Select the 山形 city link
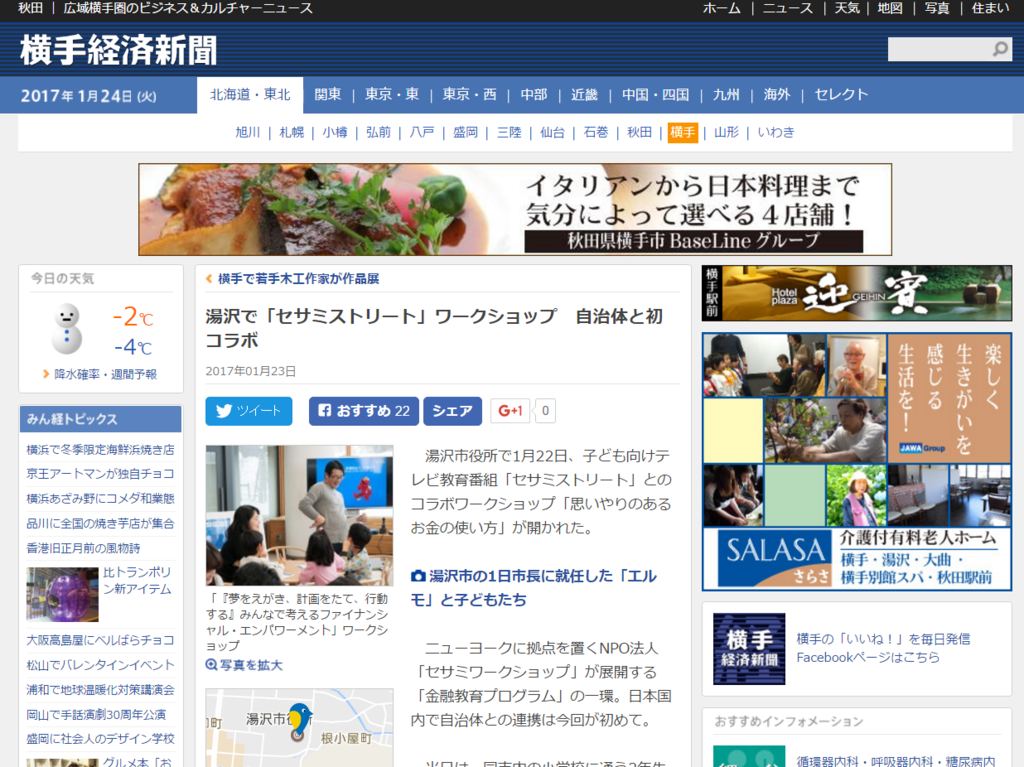 726,133
